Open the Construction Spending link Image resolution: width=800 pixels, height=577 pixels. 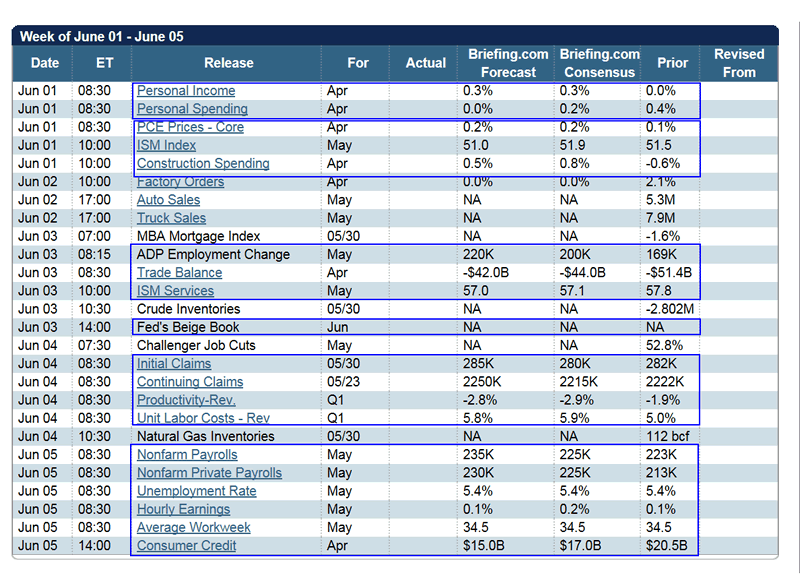(x=203, y=163)
